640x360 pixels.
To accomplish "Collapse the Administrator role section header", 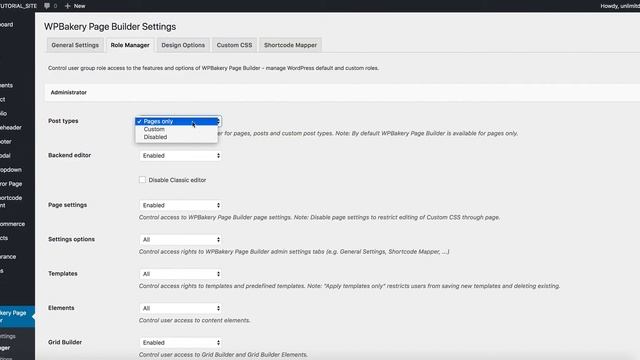I will [342, 93].
